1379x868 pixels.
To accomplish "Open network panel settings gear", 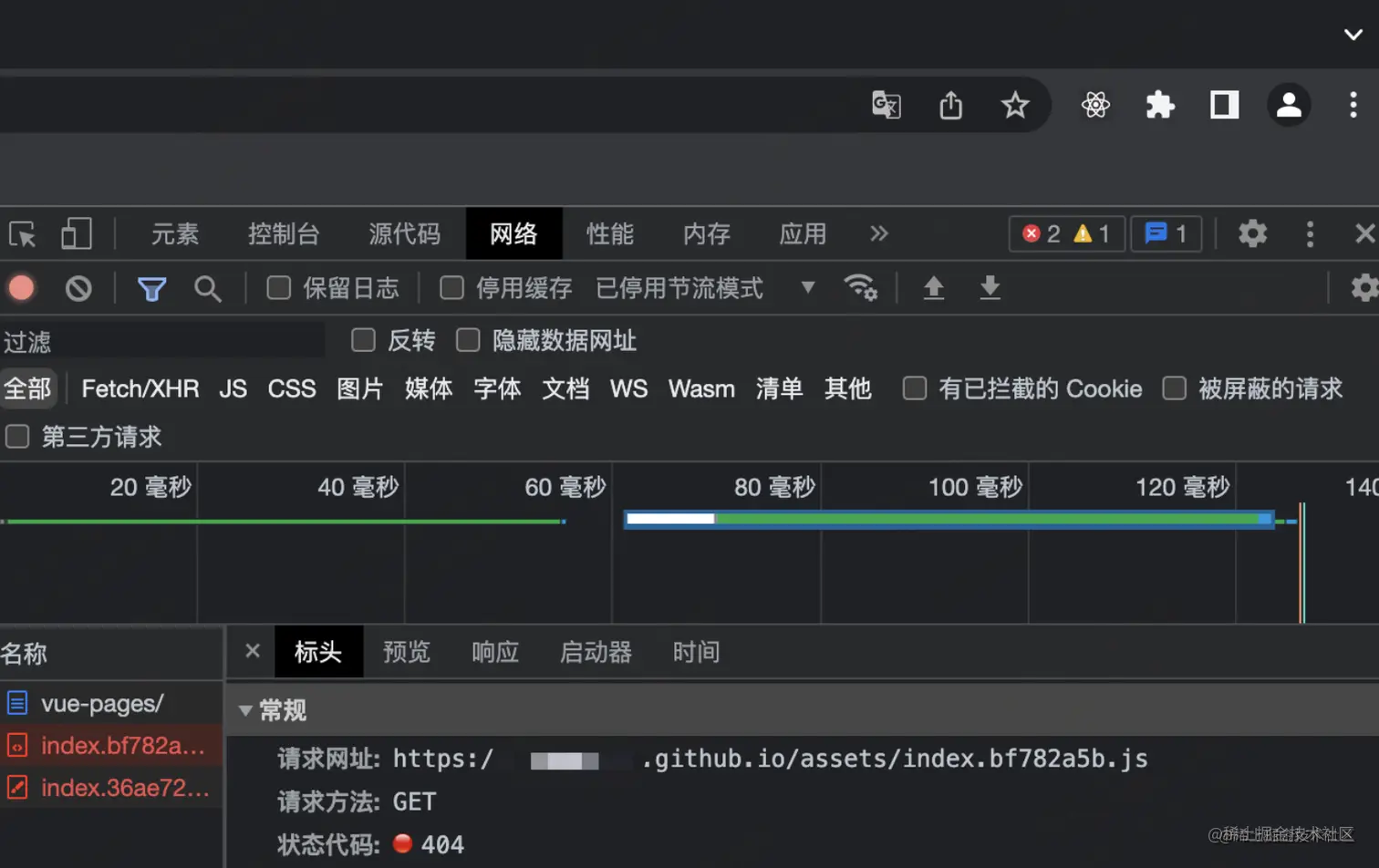I will point(1364,288).
